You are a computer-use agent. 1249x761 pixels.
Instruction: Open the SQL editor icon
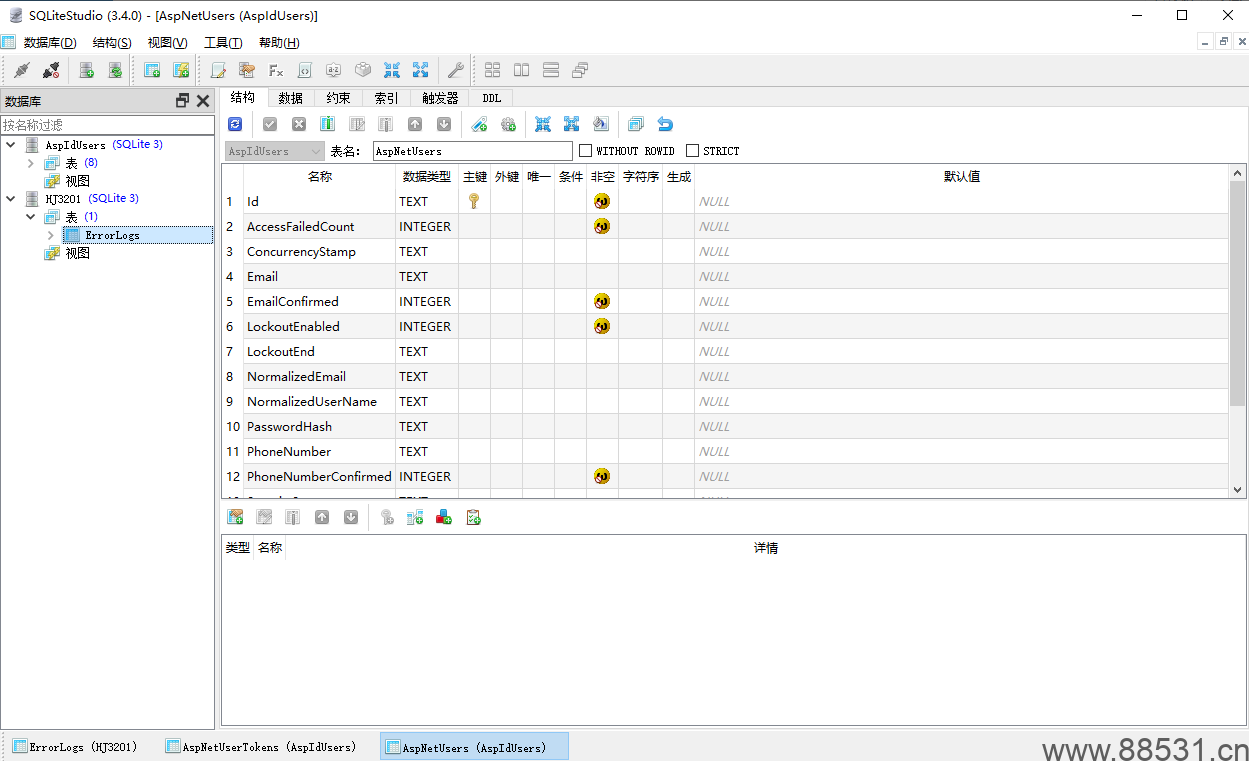pos(218,70)
